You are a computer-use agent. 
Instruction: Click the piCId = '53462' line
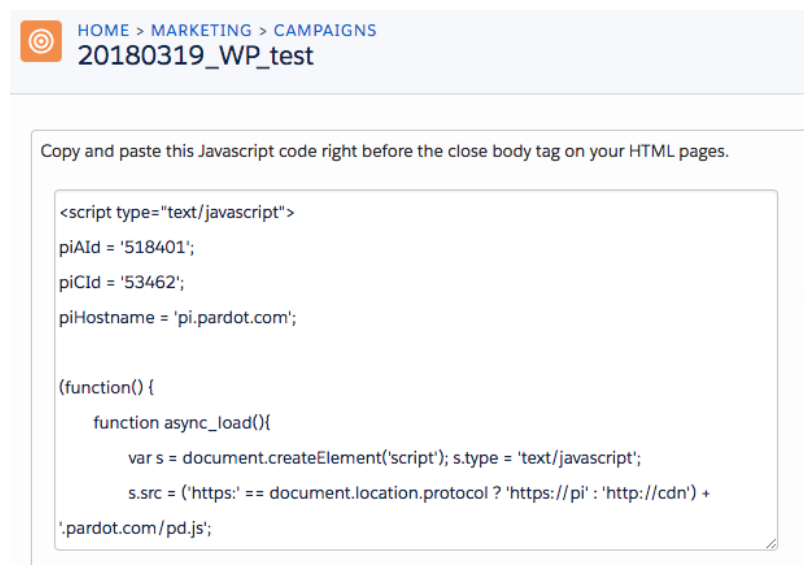pyautogui.click(x=122, y=282)
